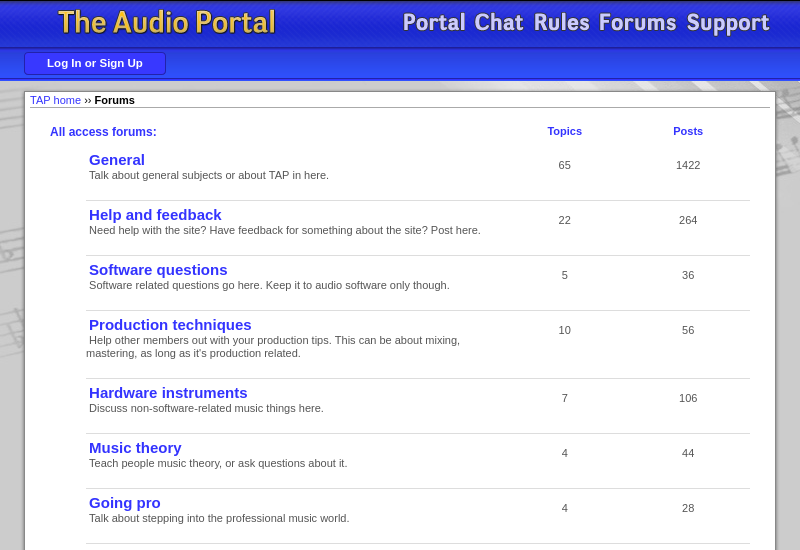The image size is (800, 550).
Task: Open the Help and feedback forum
Action: click(155, 215)
